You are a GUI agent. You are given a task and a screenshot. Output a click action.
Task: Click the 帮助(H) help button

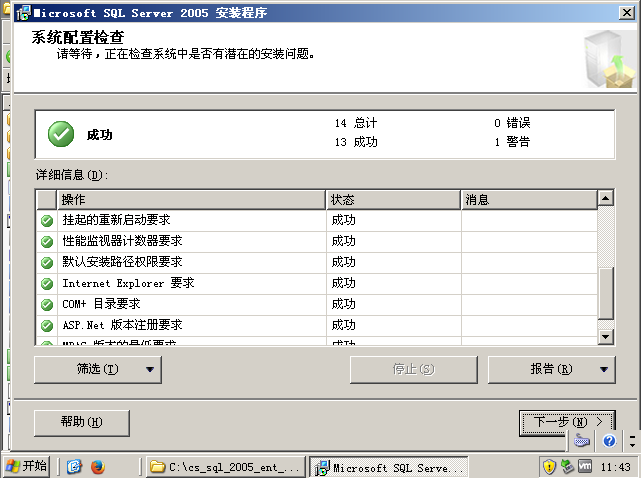click(82, 422)
